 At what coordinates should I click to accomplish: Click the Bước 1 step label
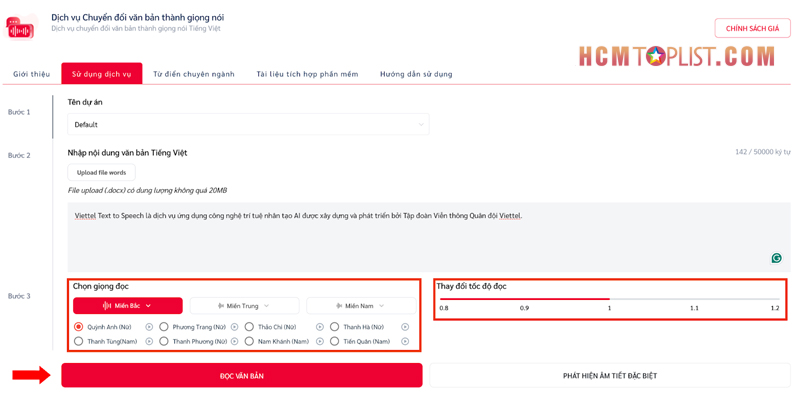pos(19,112)
